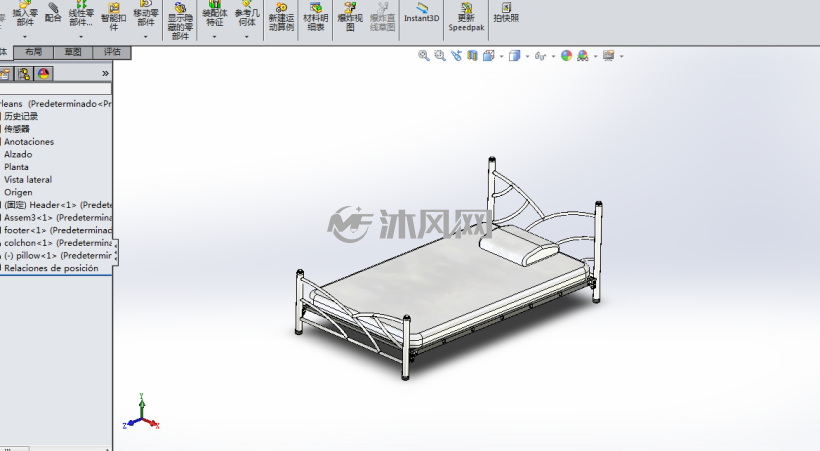
Task: Click Apply Scene icon
Action: click(583, 55)
